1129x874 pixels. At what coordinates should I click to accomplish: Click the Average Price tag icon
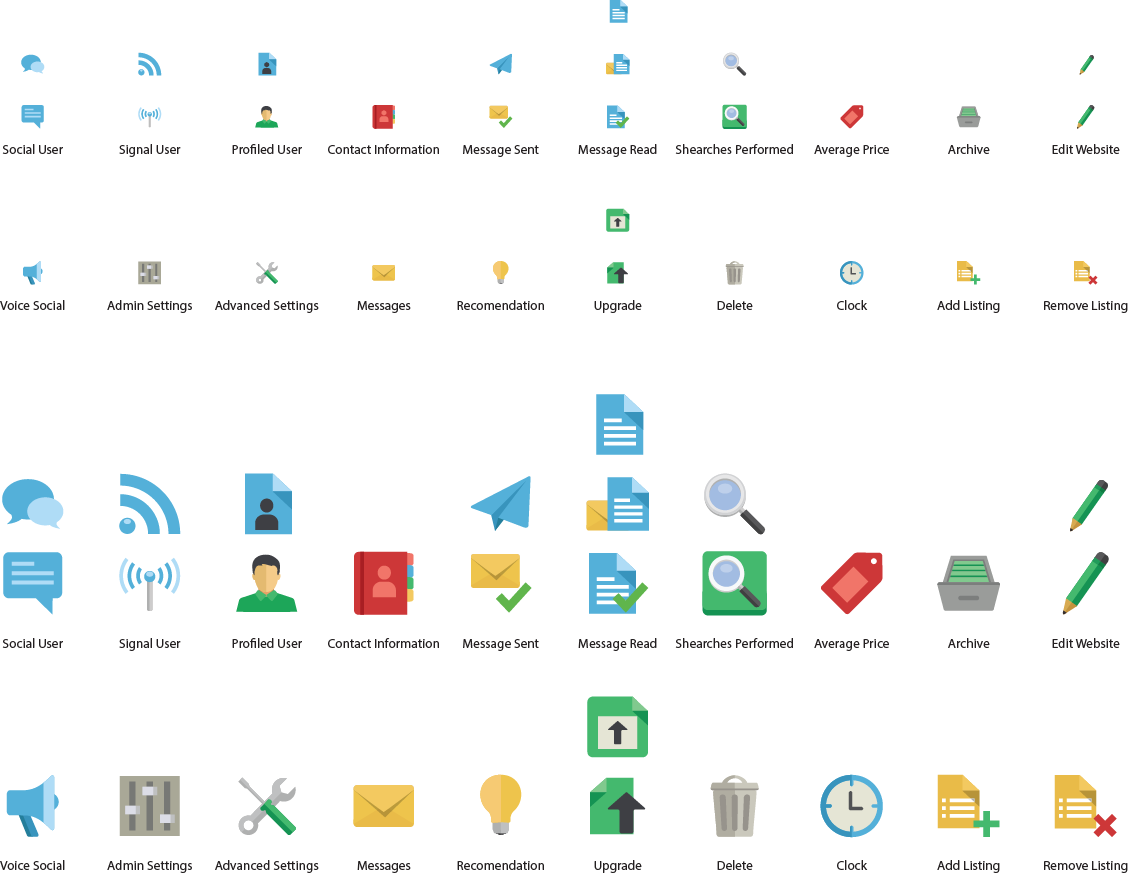[851, 583]
